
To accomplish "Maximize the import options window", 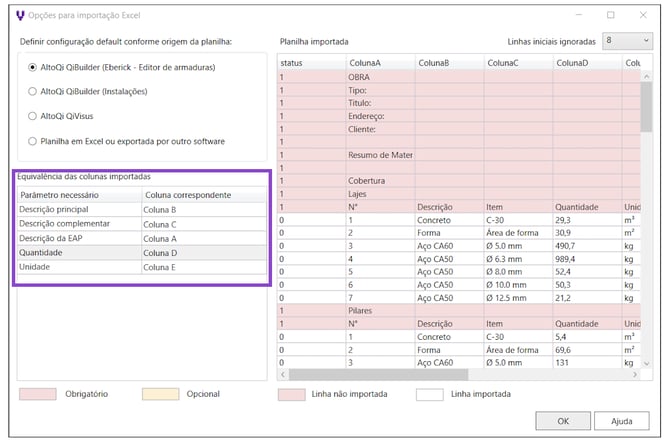I will [x=611, y=15].
